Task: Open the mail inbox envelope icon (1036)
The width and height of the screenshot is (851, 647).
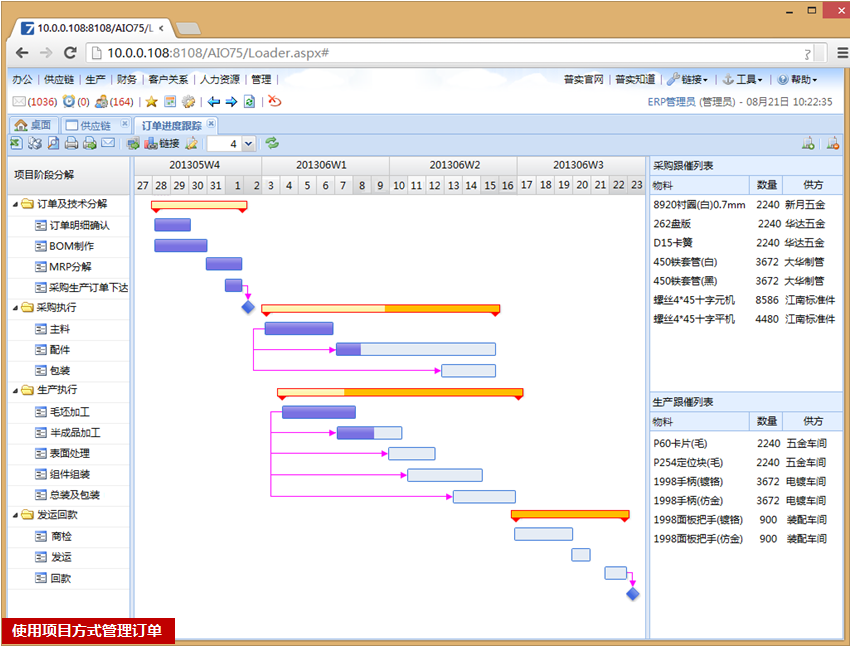Action: (x=19, y=102)
